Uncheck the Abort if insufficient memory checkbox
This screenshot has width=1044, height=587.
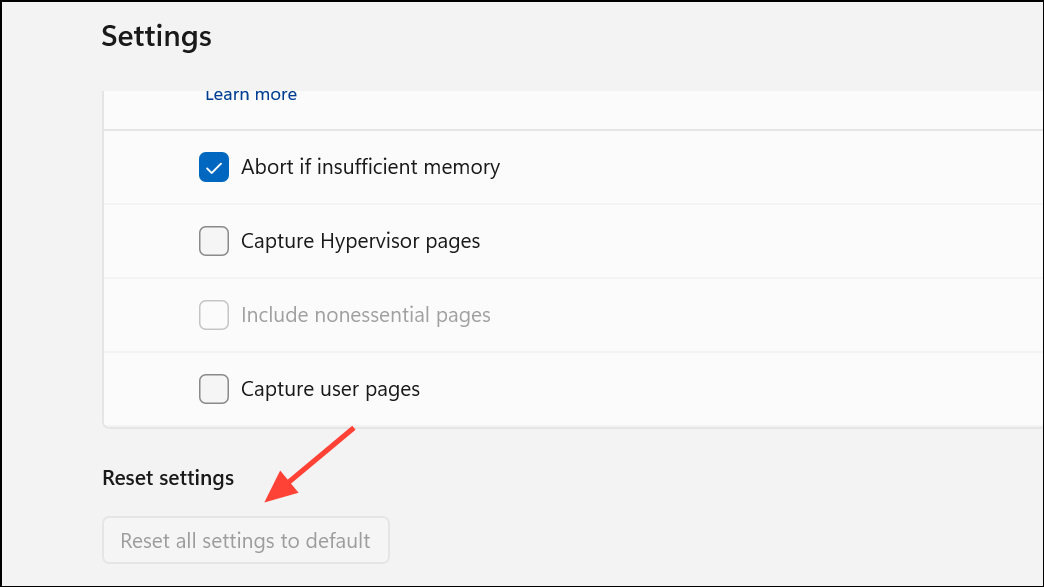coord(214,167)
